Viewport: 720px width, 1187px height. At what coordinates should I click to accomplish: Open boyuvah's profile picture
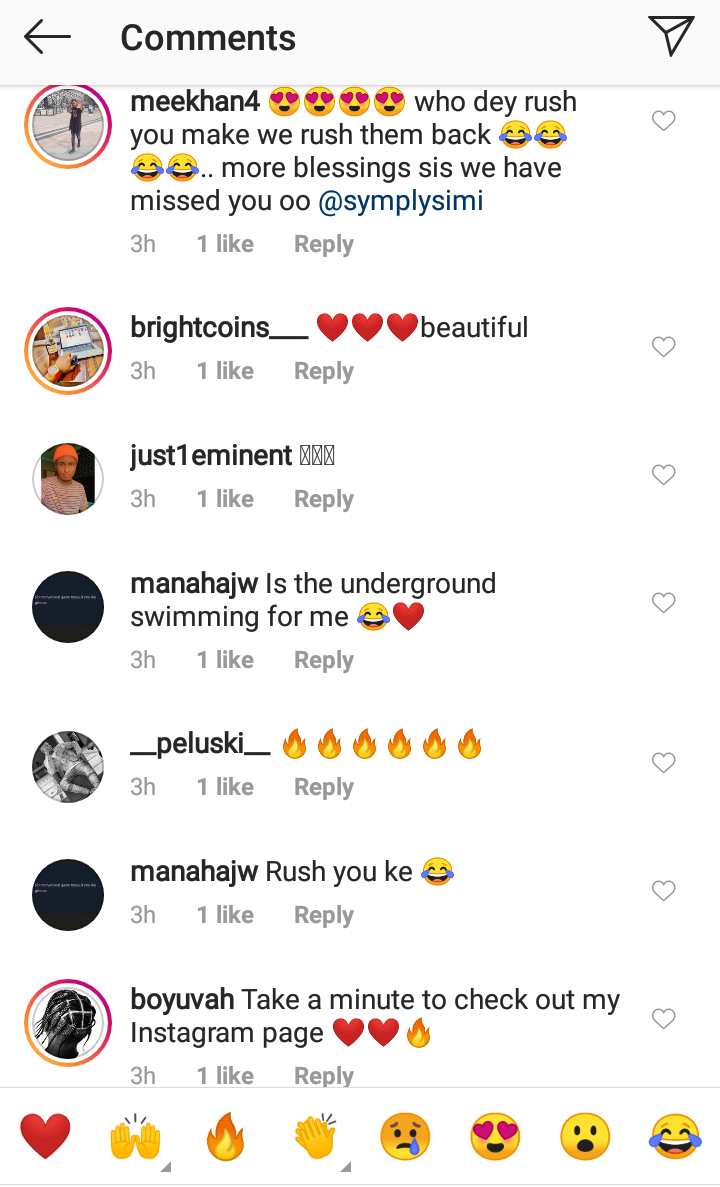[68, 1022]
